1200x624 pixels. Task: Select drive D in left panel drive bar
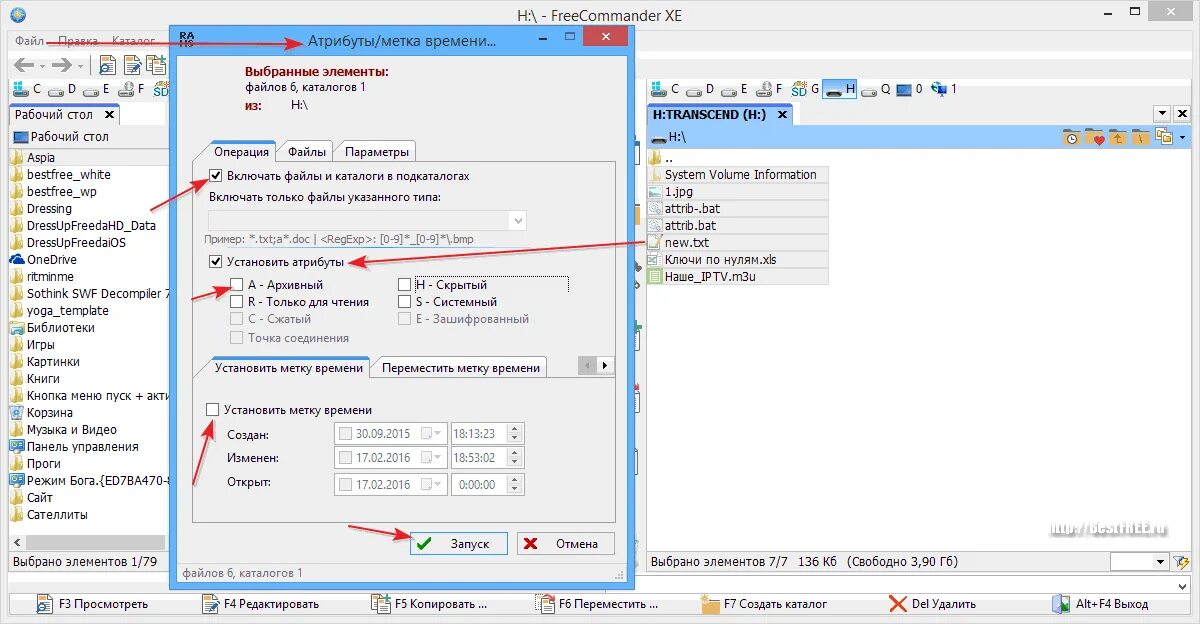[60, 89]
